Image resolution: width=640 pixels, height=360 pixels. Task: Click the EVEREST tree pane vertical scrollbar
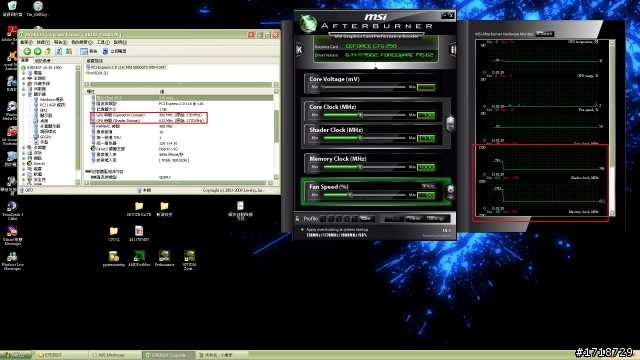pyautogui.click(x=78, y=124)
